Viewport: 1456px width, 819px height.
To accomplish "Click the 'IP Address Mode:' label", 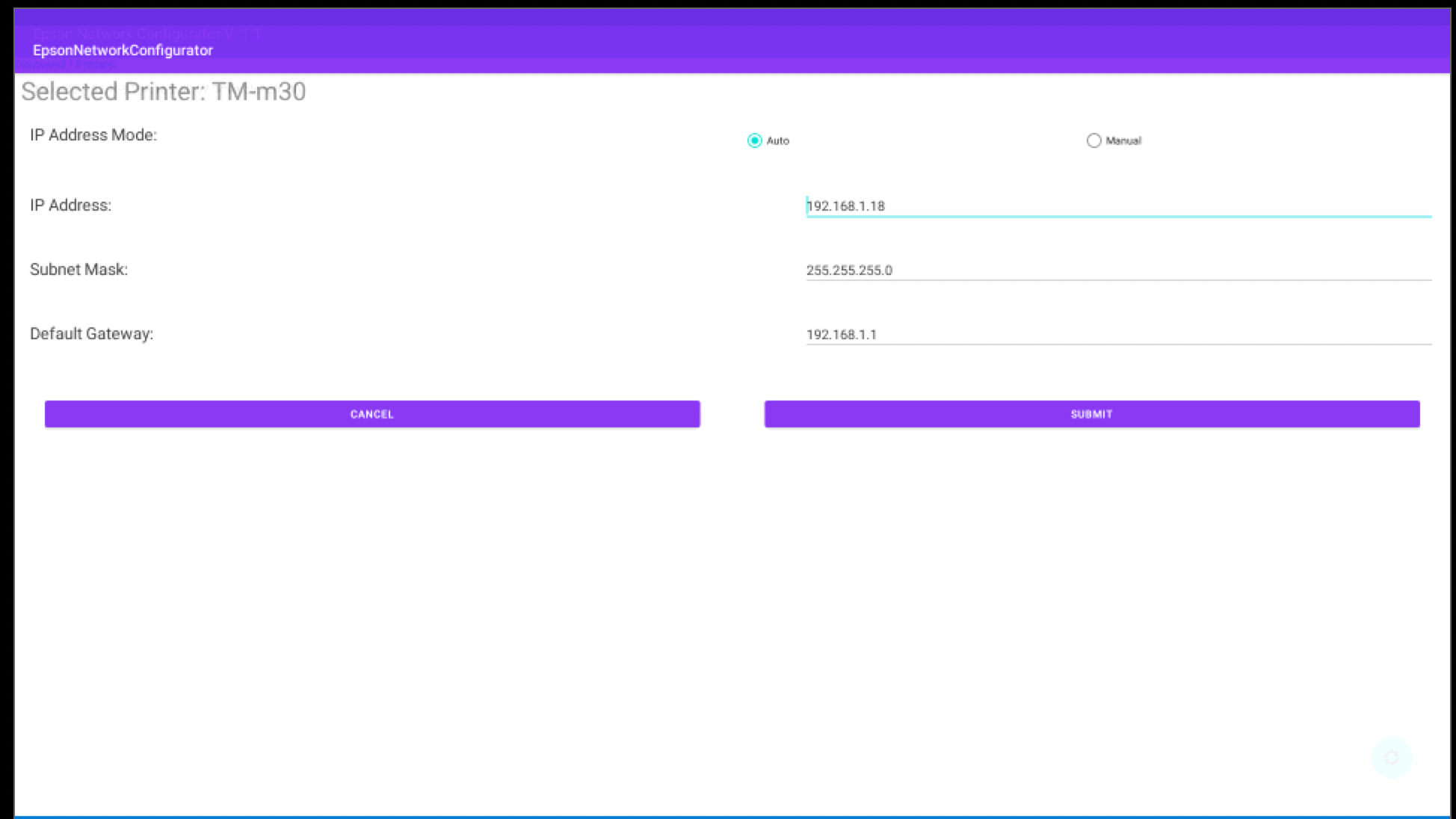I will 93,135.
